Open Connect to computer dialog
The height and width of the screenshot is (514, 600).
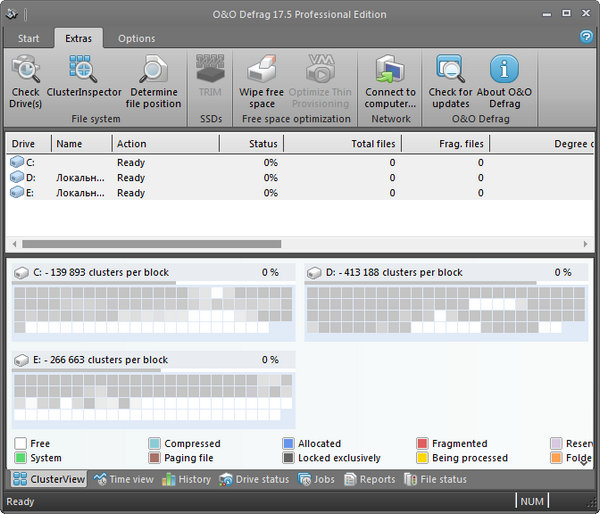point(390,82)
